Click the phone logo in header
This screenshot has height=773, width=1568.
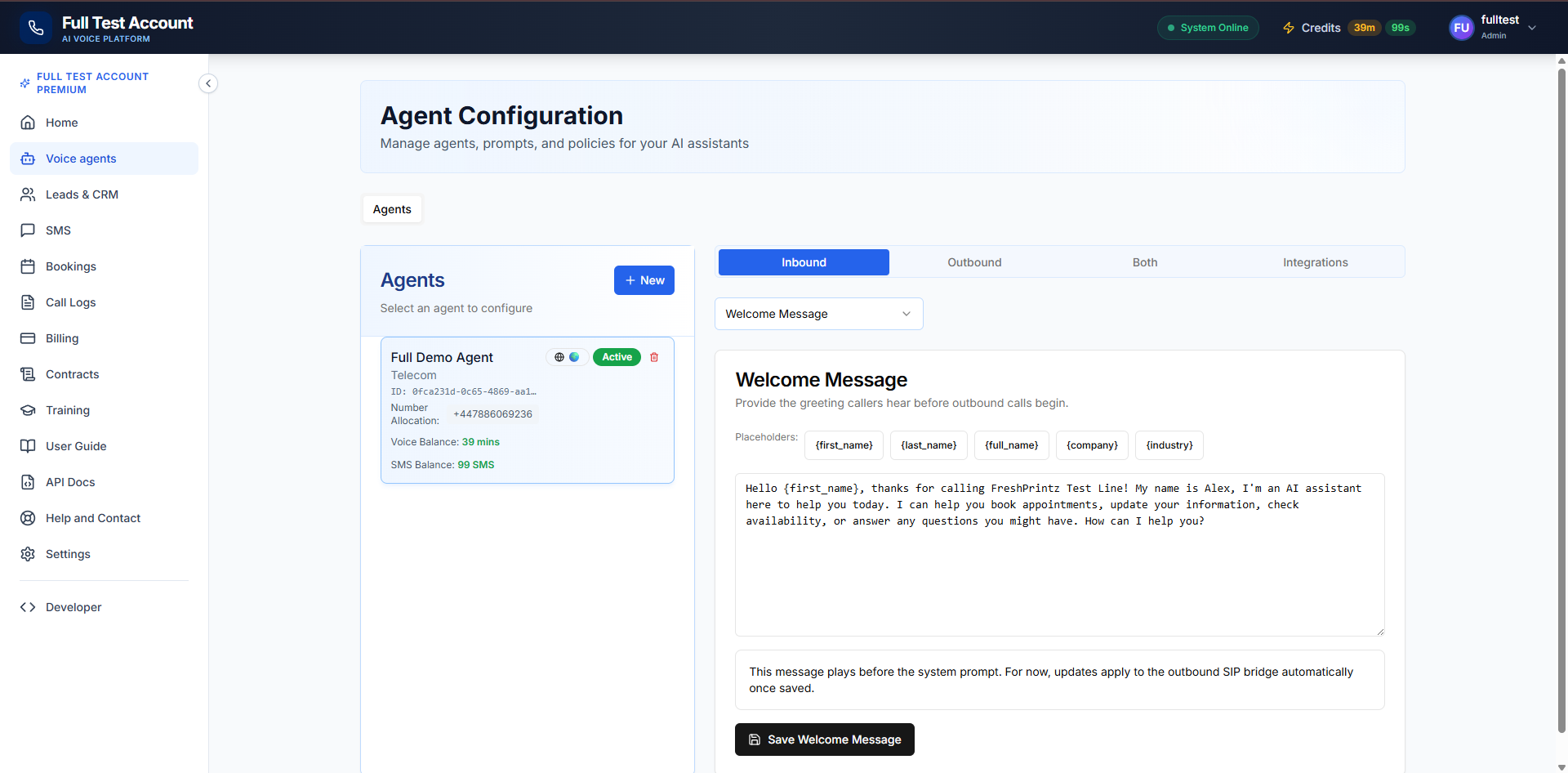click(35, 28)
